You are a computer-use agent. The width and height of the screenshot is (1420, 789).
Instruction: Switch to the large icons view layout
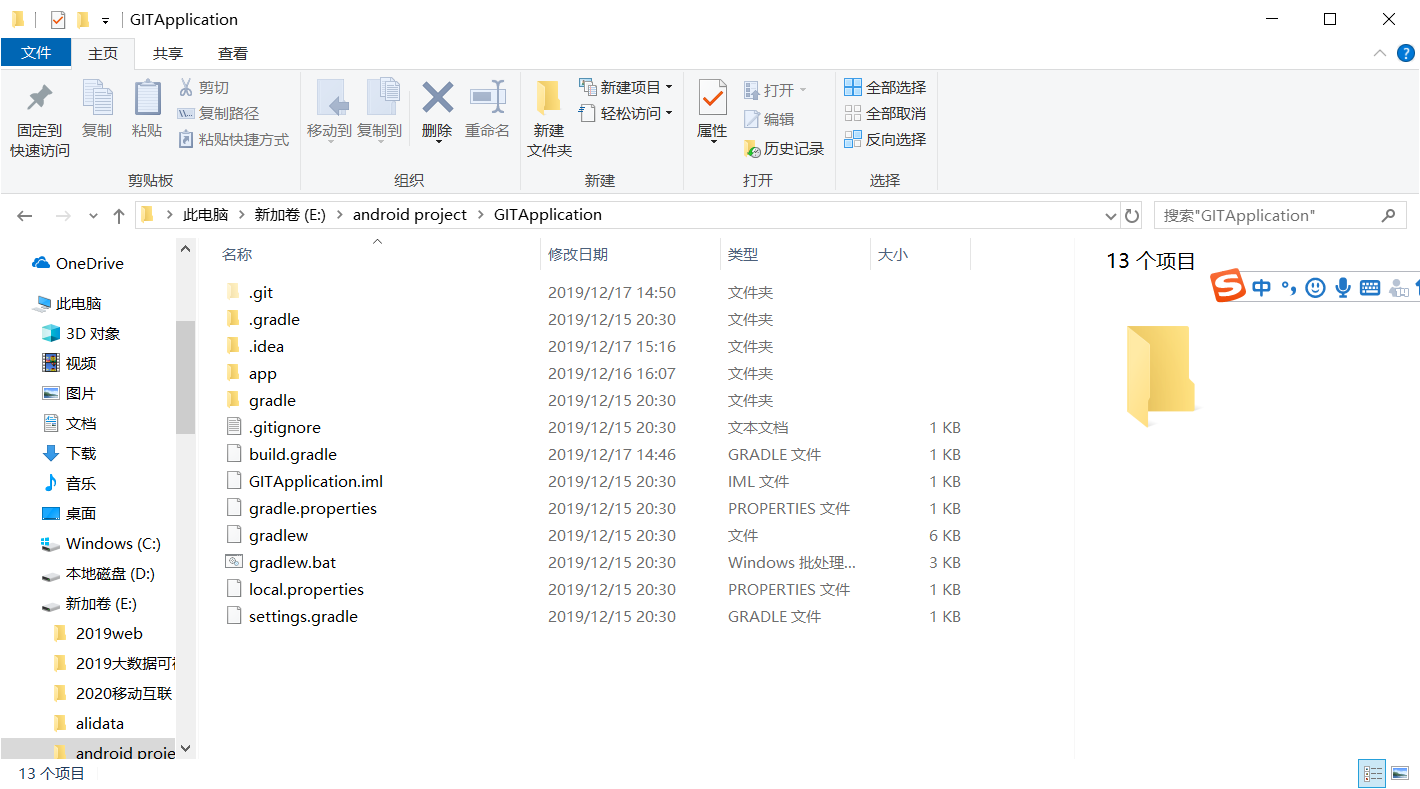click(1399, 773)
